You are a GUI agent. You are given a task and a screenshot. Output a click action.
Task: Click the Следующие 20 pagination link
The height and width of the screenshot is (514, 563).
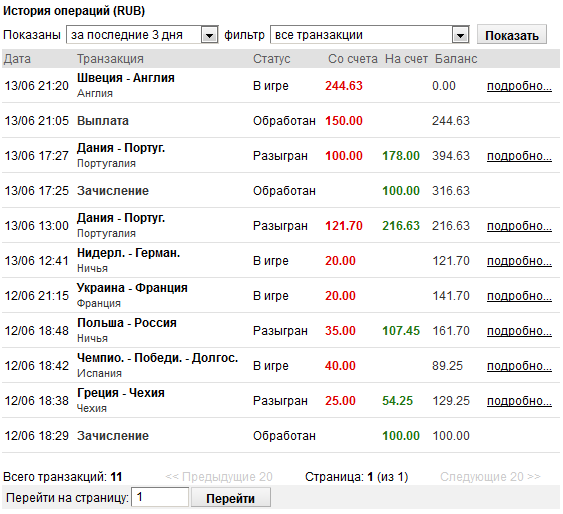490,477
